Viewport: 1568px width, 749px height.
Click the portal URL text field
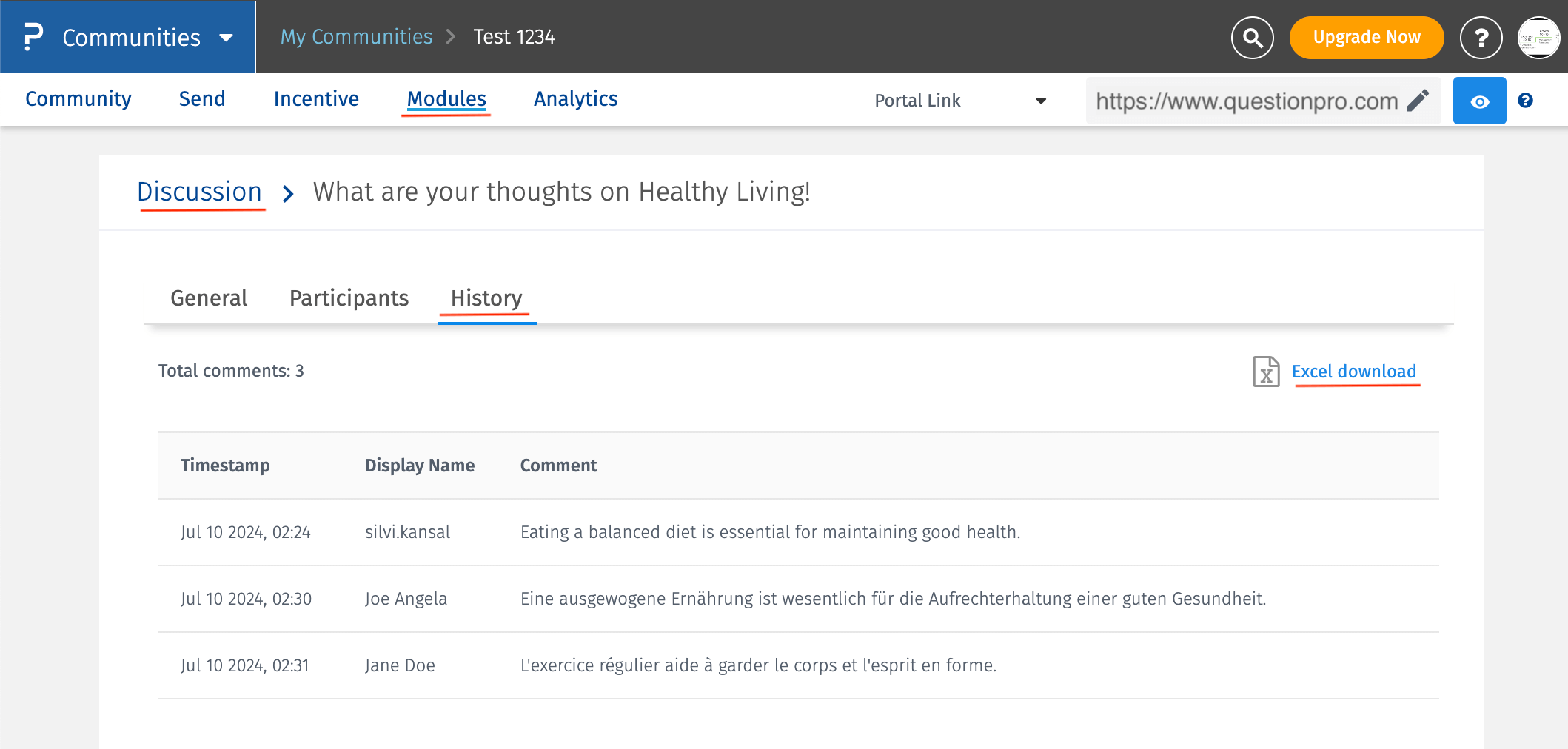coord(1246,101)
